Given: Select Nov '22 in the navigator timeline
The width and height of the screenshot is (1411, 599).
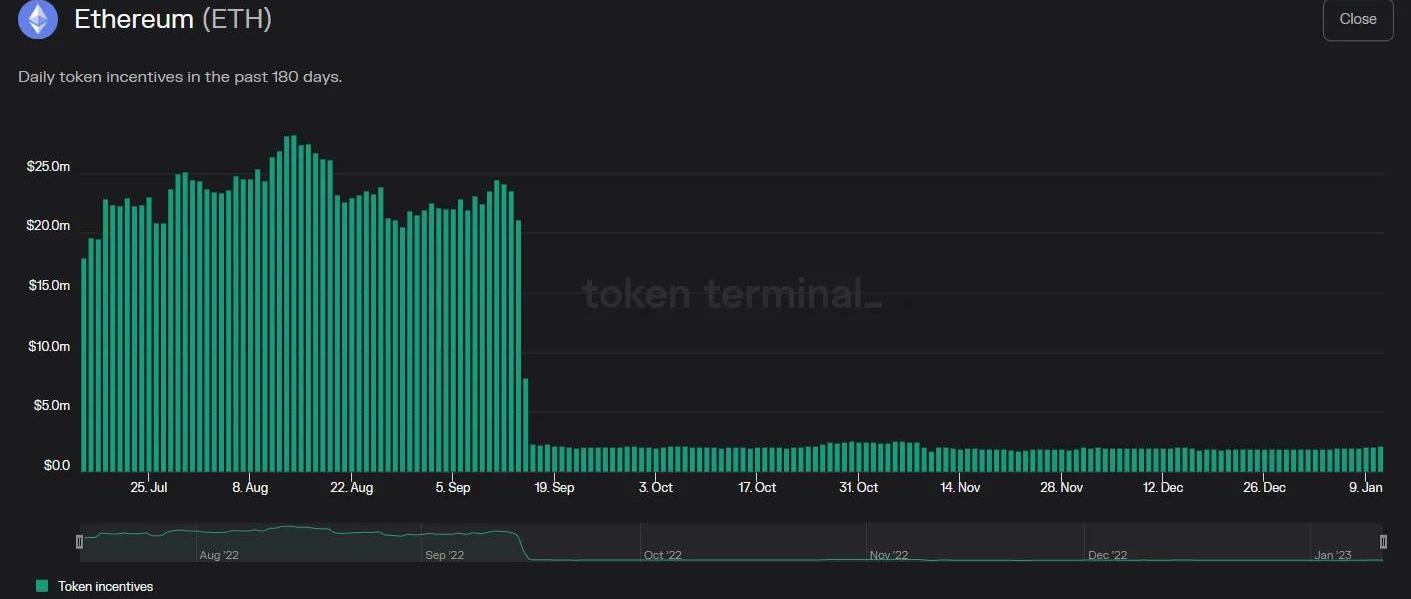Looking at the screenshot, I should pyautogui.click(x=888, y=555).
